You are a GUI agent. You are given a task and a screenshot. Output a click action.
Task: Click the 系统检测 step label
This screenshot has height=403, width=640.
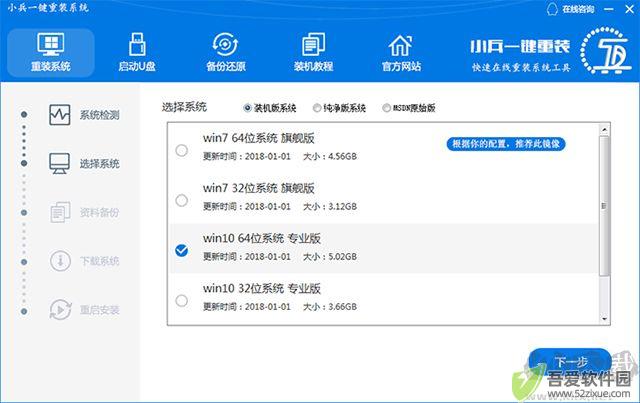click(x=99, y=115)
